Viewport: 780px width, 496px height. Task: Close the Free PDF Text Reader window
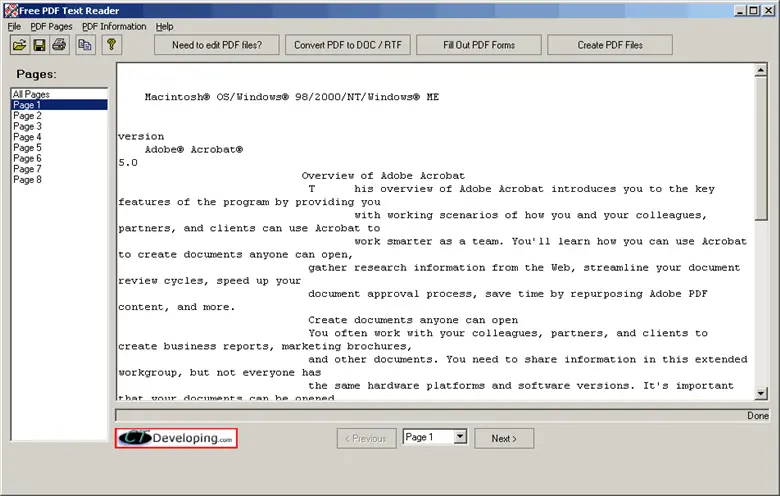(768, 10)
